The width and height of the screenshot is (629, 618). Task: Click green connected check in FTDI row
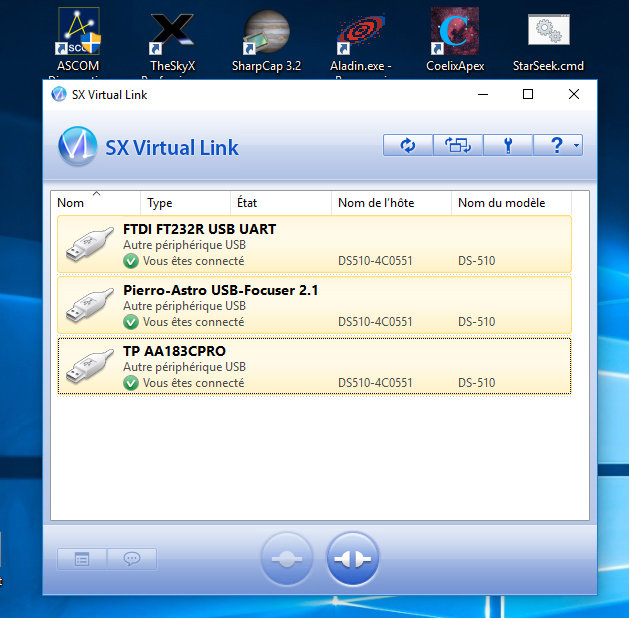[131, 261]
